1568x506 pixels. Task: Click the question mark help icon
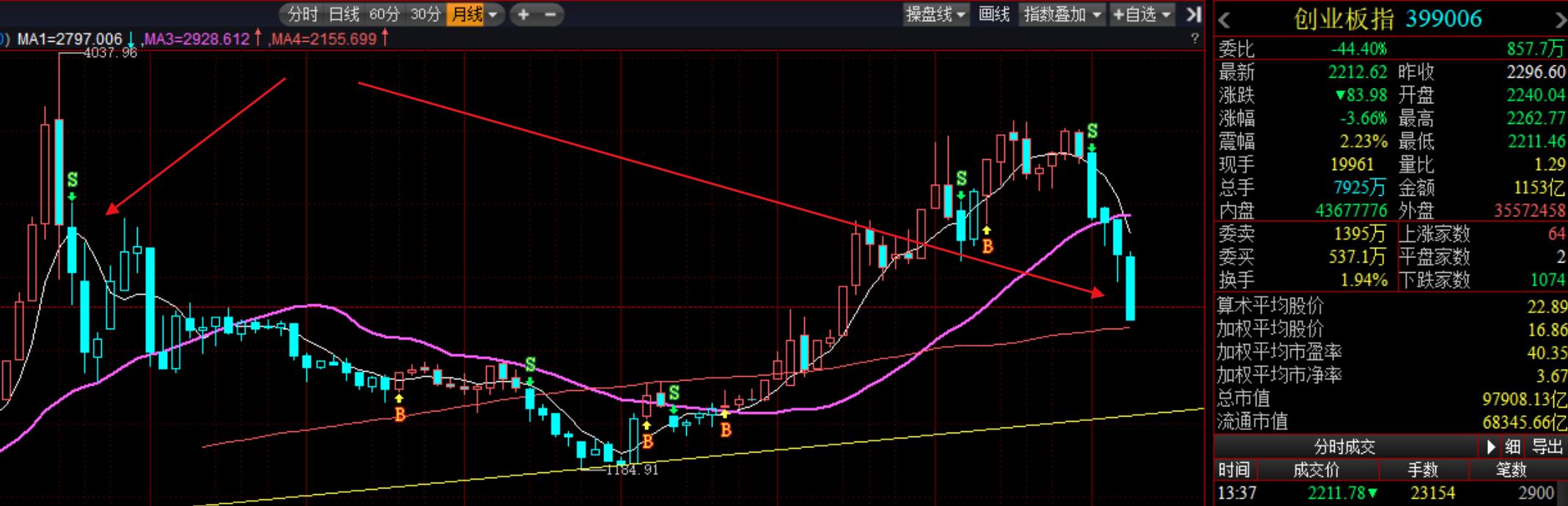(x=1195, y=38)
